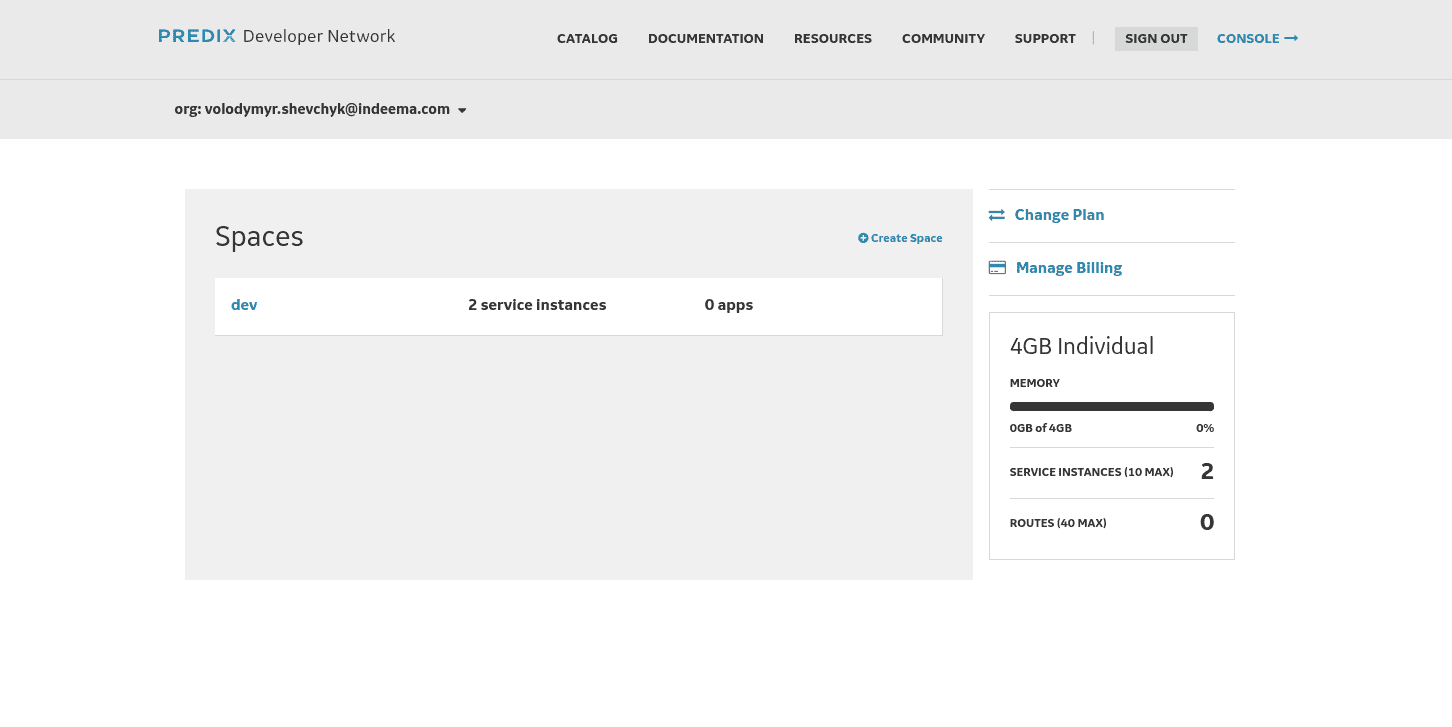
Task: Click the PREDIX logo
Action: [197, 36]
